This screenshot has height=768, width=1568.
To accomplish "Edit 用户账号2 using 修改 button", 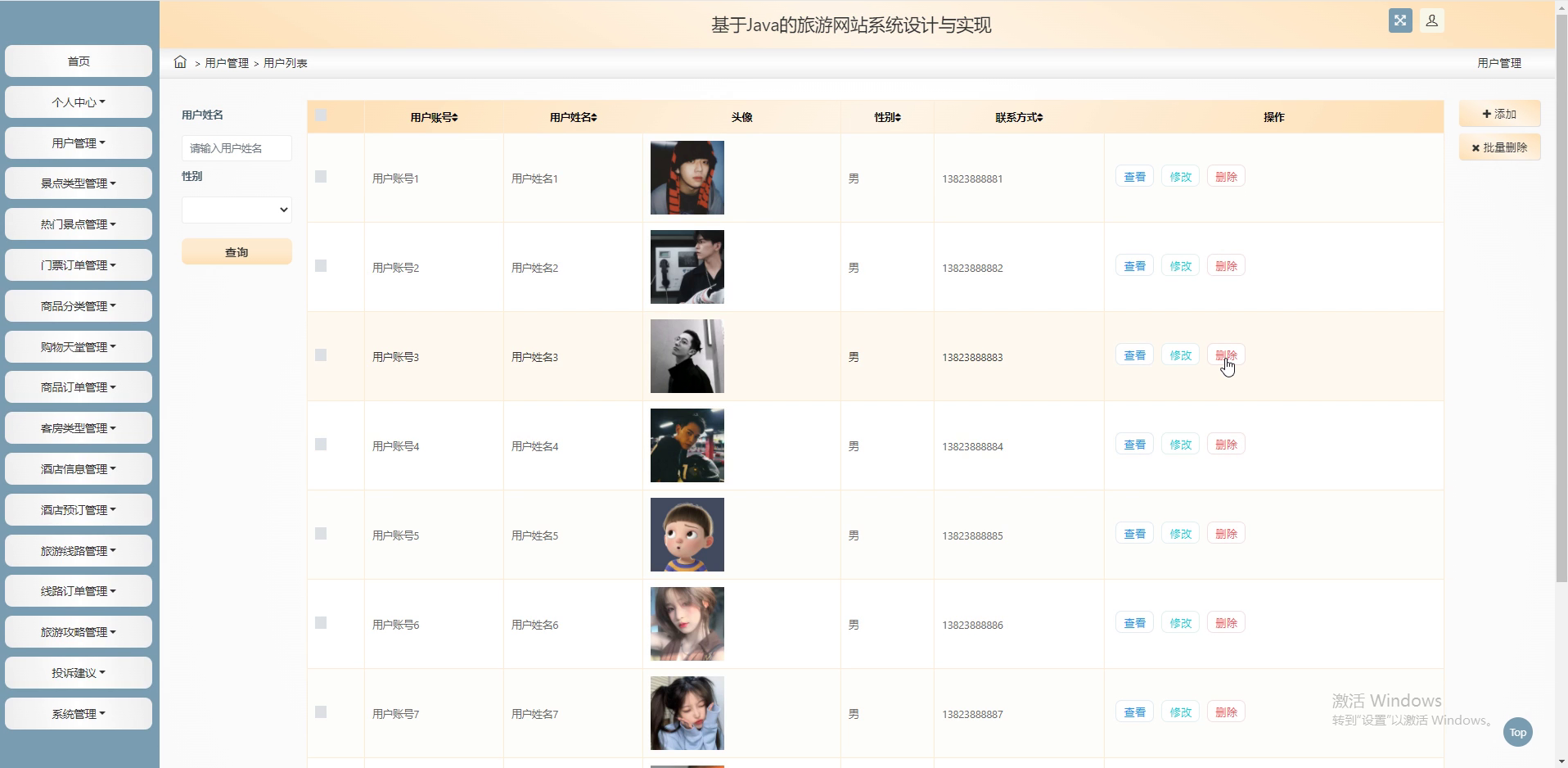I will [x=1180, y=266].
